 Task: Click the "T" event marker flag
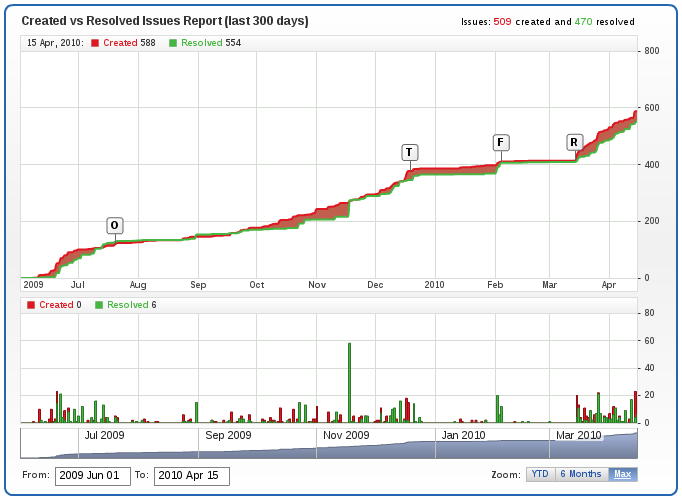(x=409, y=152)
